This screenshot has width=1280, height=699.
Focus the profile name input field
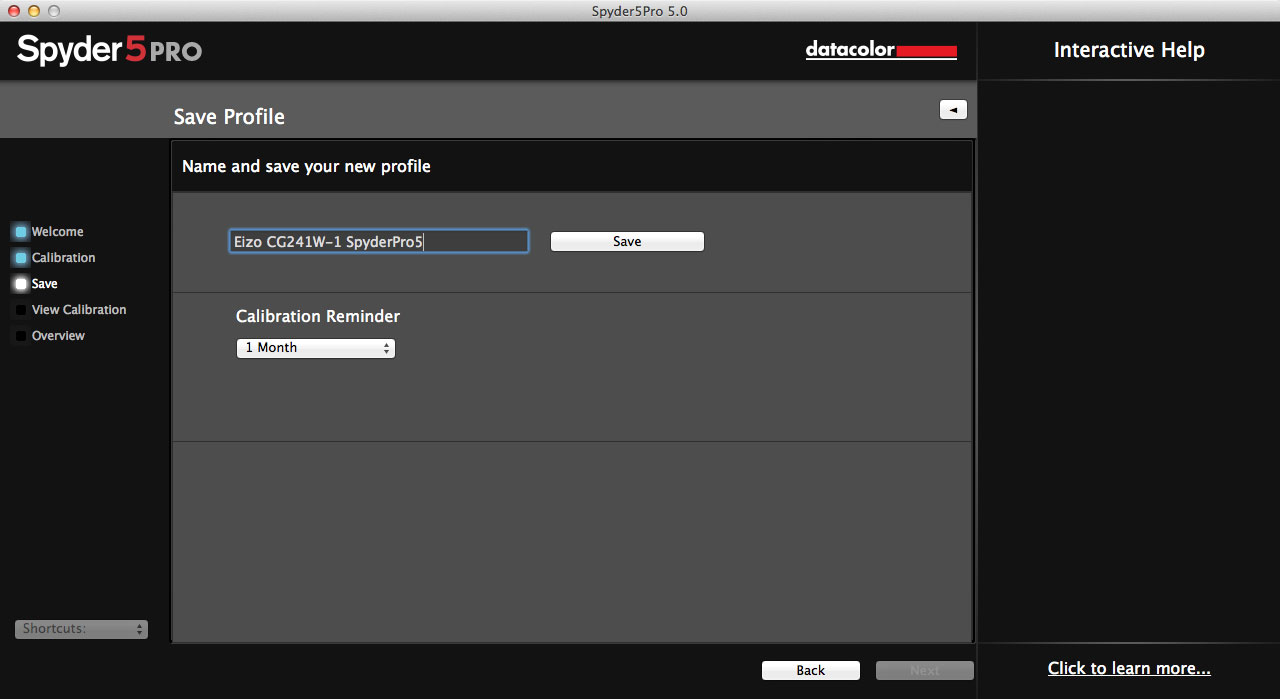click(379, 242)
